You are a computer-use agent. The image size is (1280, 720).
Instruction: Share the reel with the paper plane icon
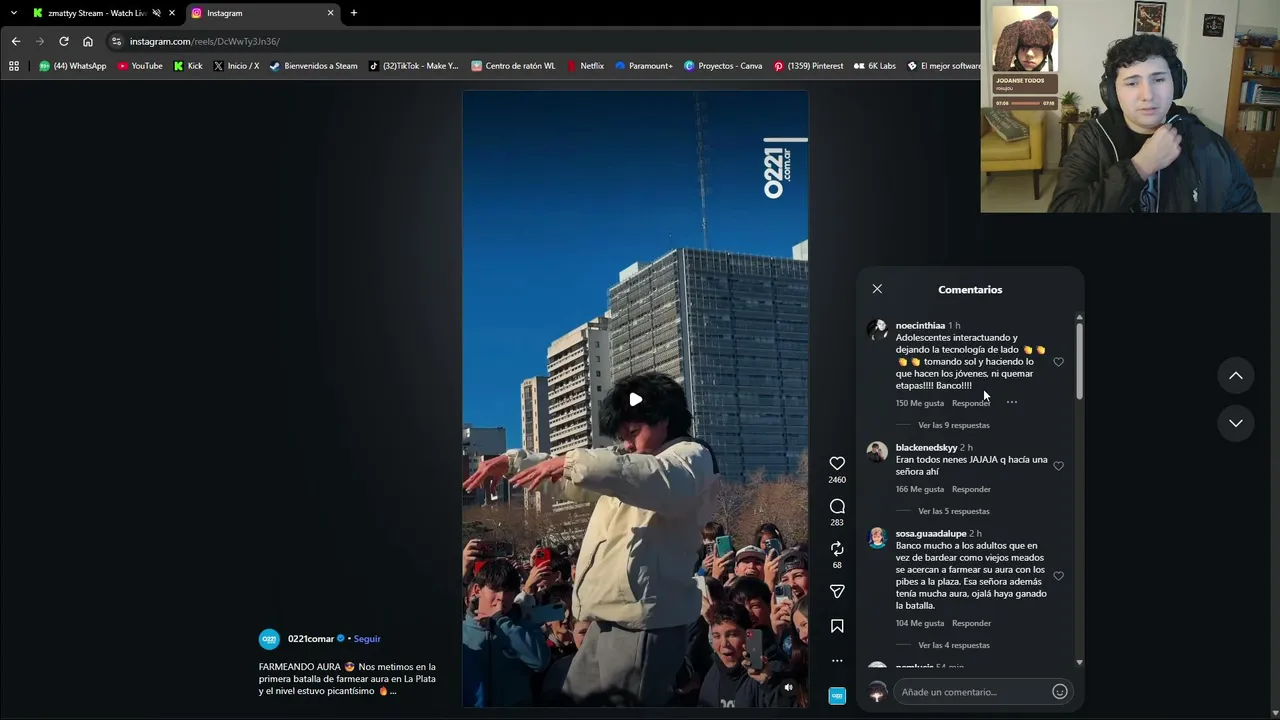837,592
